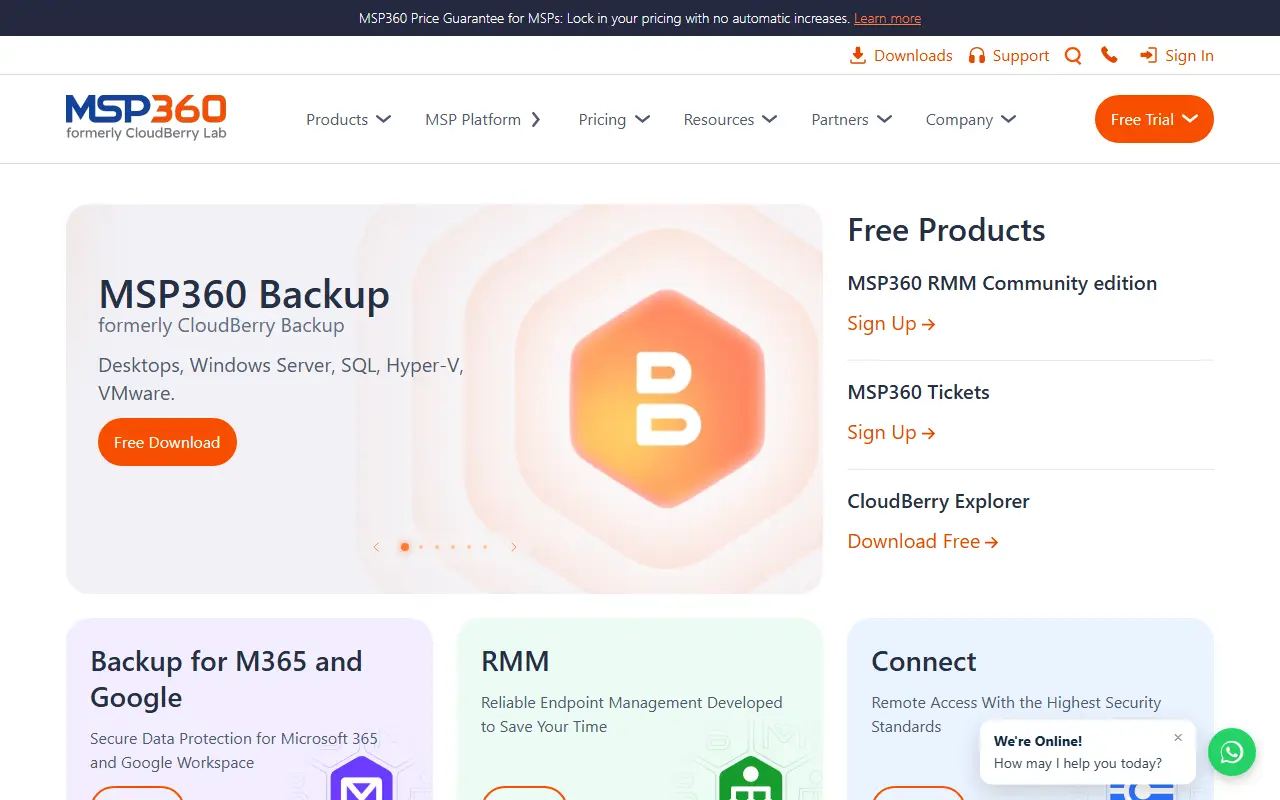Expand the Products menu
Viewport: 1280px width, 800px height.
point(348,119)
